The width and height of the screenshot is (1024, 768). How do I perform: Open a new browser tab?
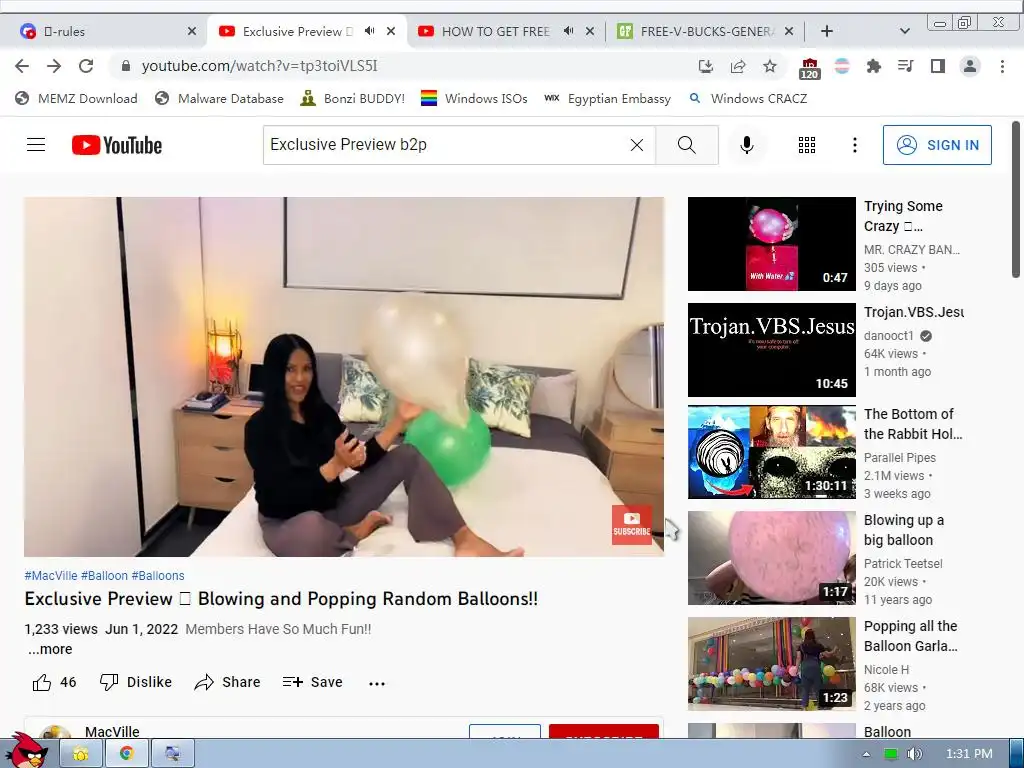[827, 31]
